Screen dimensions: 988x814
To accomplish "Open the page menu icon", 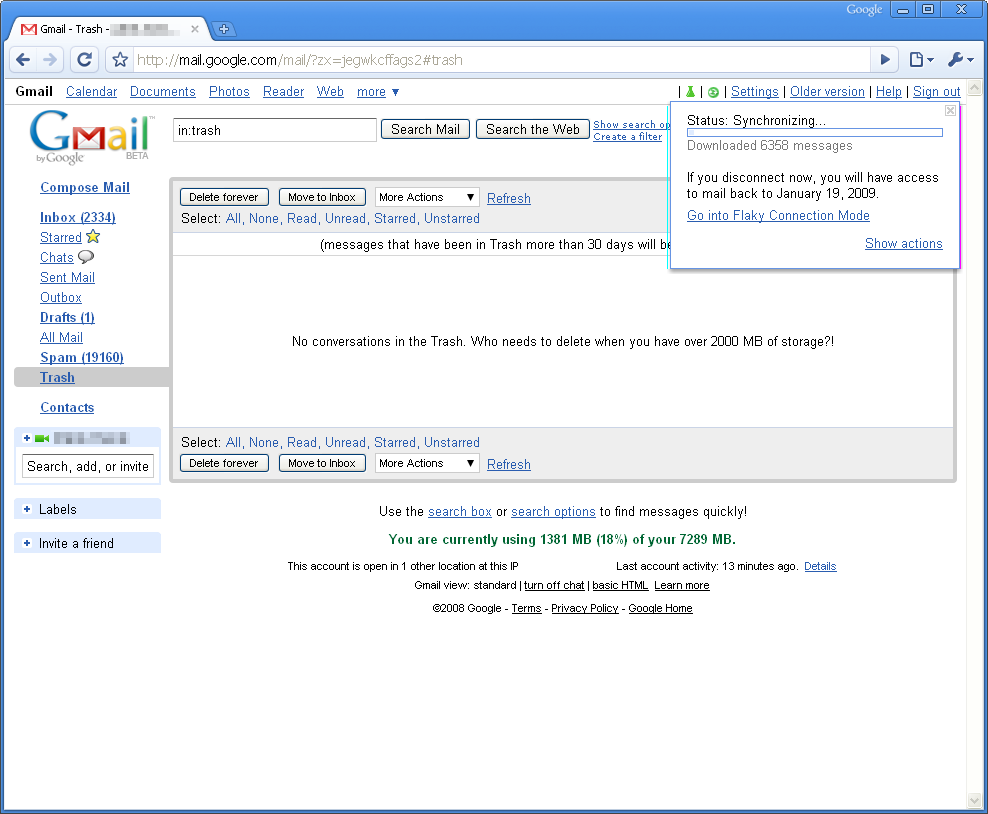I will pos(921,60).
